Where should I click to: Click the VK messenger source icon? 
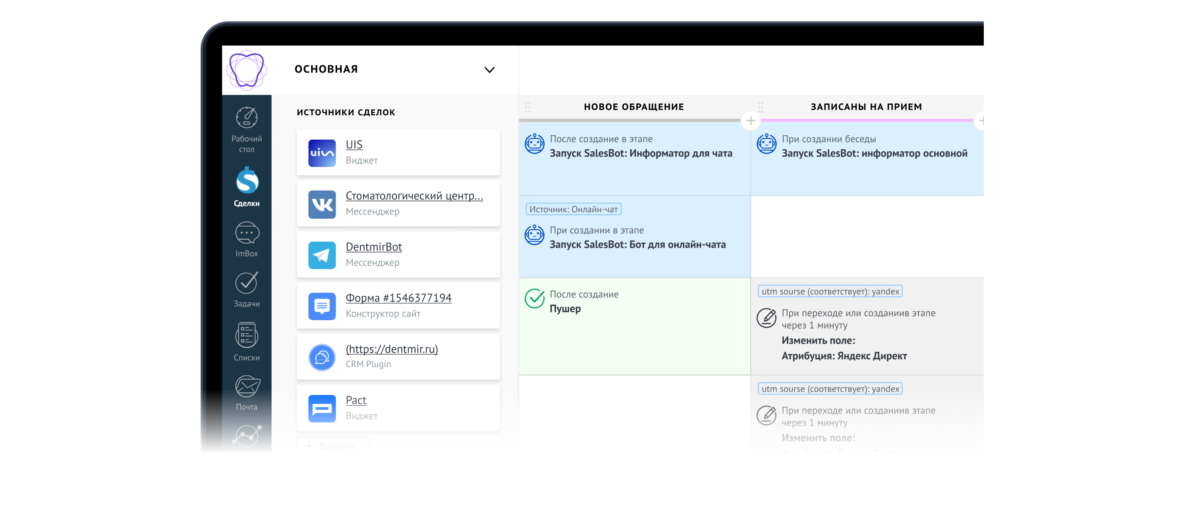[x=322, y=205]
